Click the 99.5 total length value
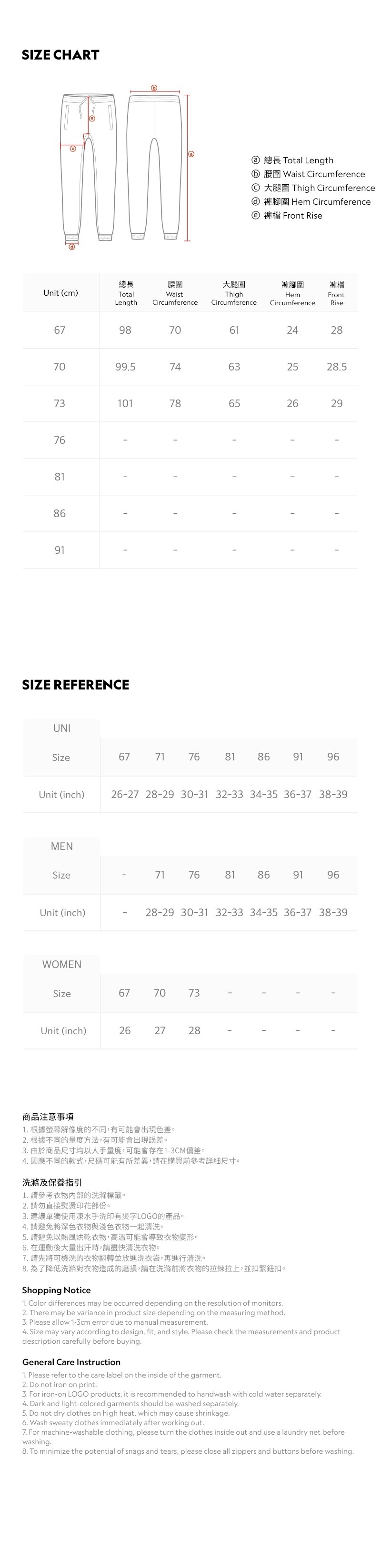381x1568 pixels. tap(125, 367)
